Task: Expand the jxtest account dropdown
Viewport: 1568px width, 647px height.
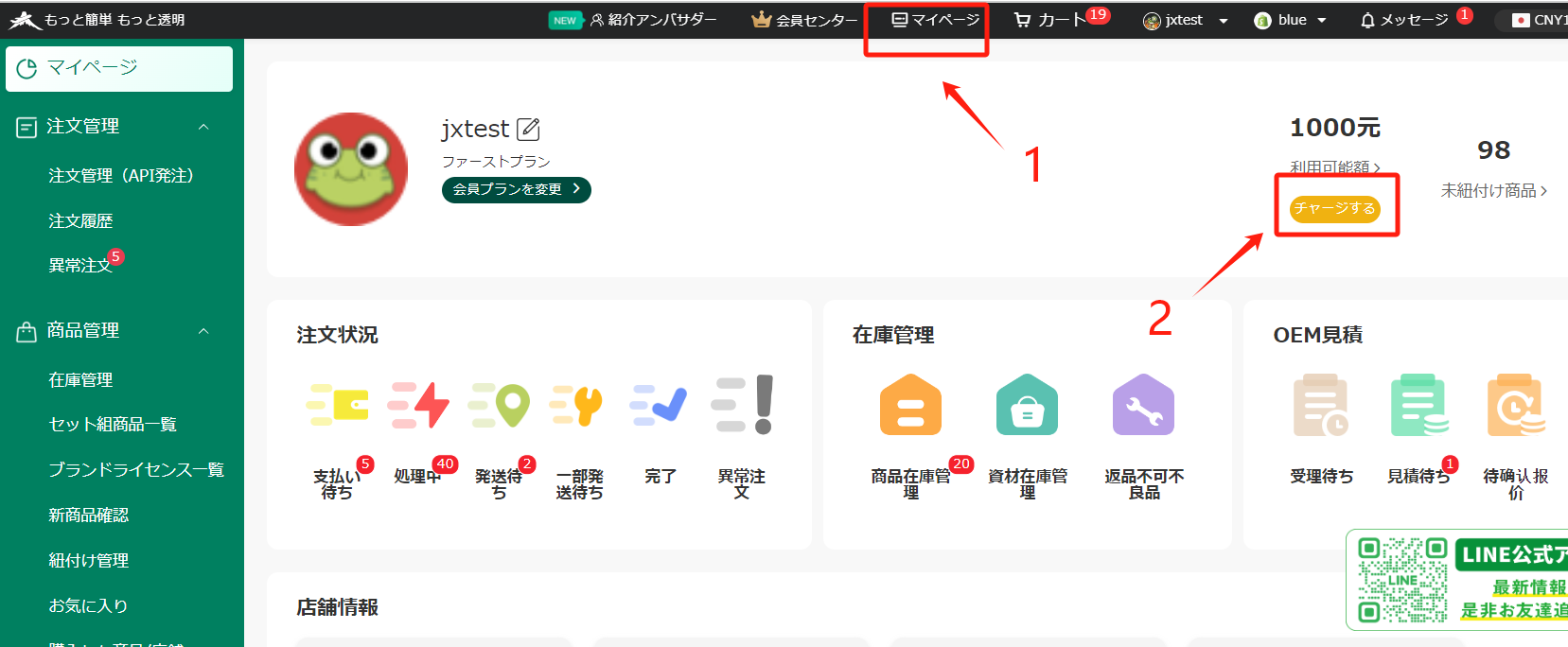Action: tap(1185, 20)
